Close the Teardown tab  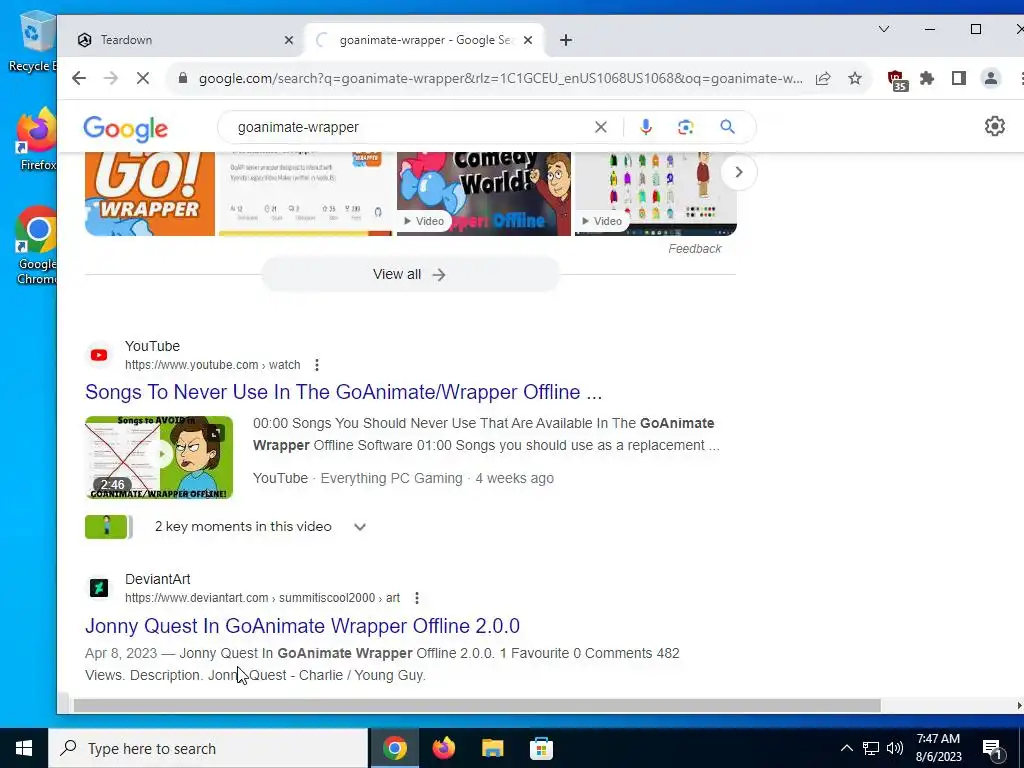[x=289, y=40]
